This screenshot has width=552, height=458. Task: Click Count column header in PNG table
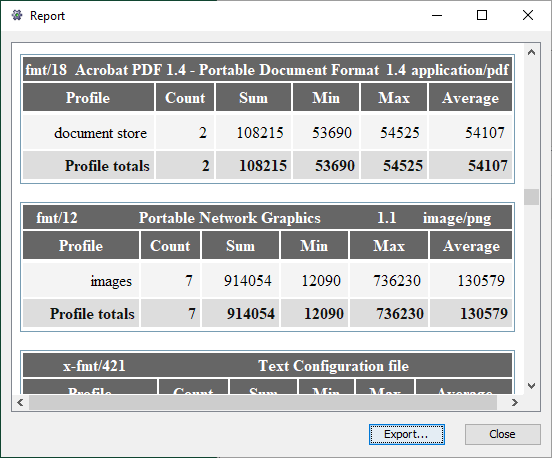point(170,245)
